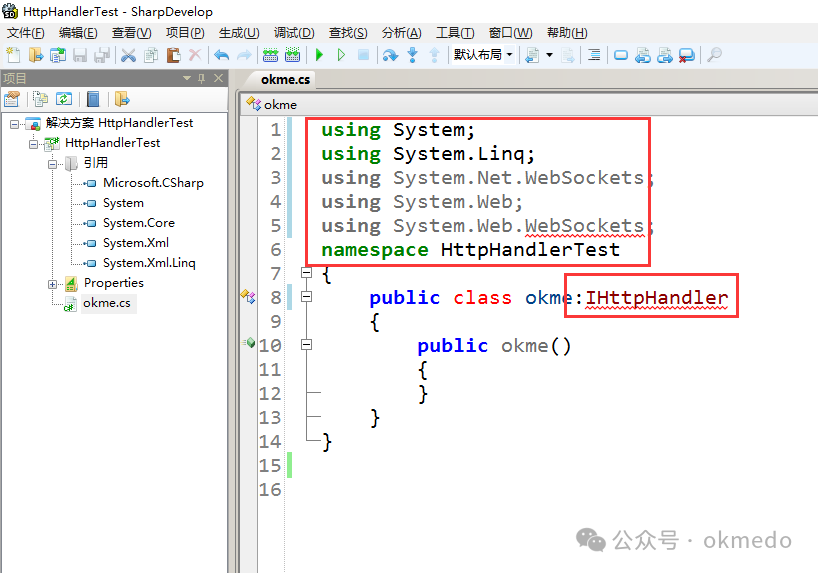This screenshot has height=573, width=818.
Task: Start debugging with the solid green play icon
Action: (319, 55)
